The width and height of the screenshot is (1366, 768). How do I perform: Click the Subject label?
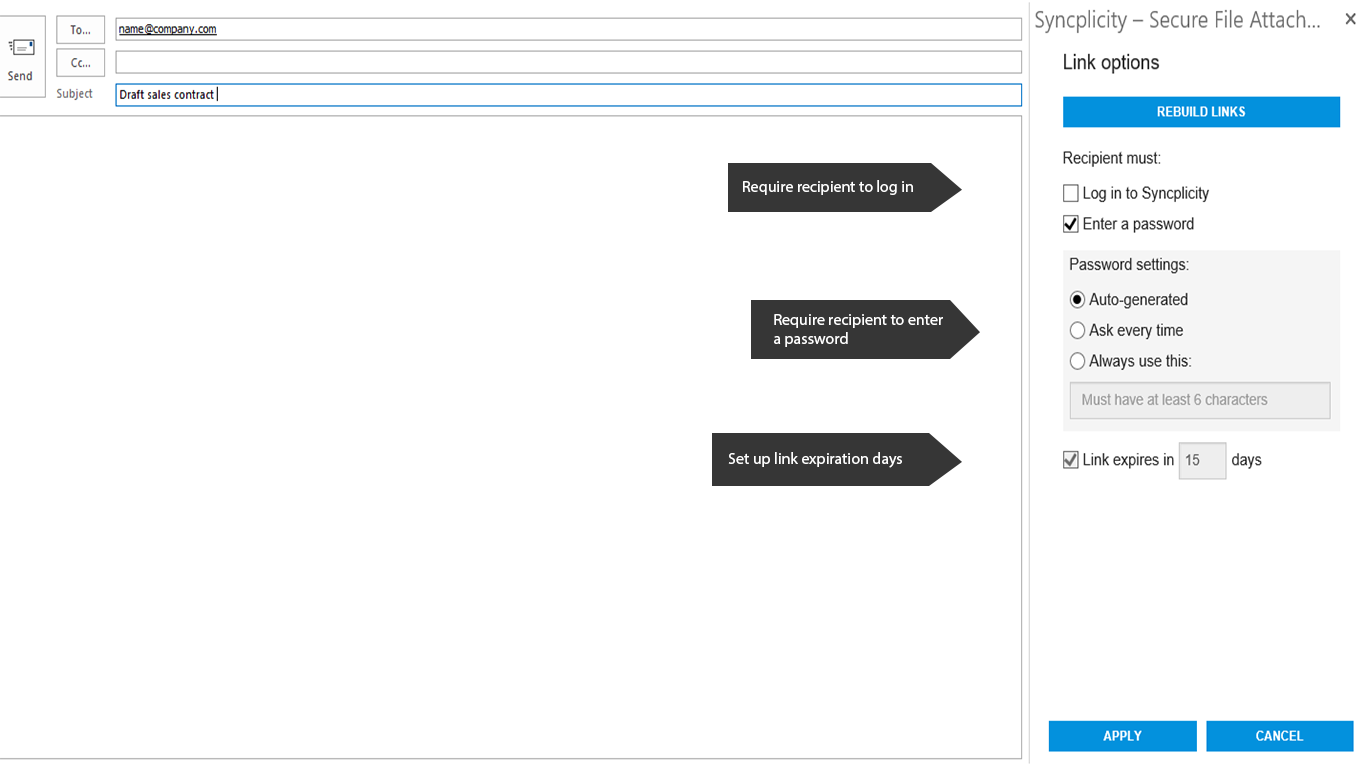point(75,94)
